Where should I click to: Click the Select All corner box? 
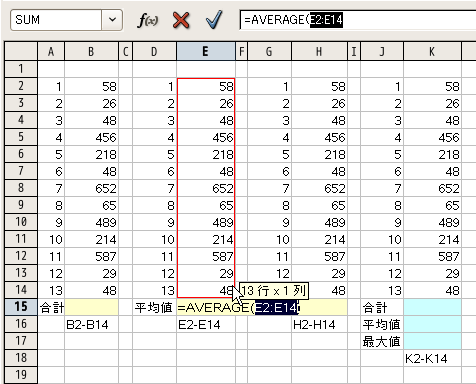(x=21, y=51)
